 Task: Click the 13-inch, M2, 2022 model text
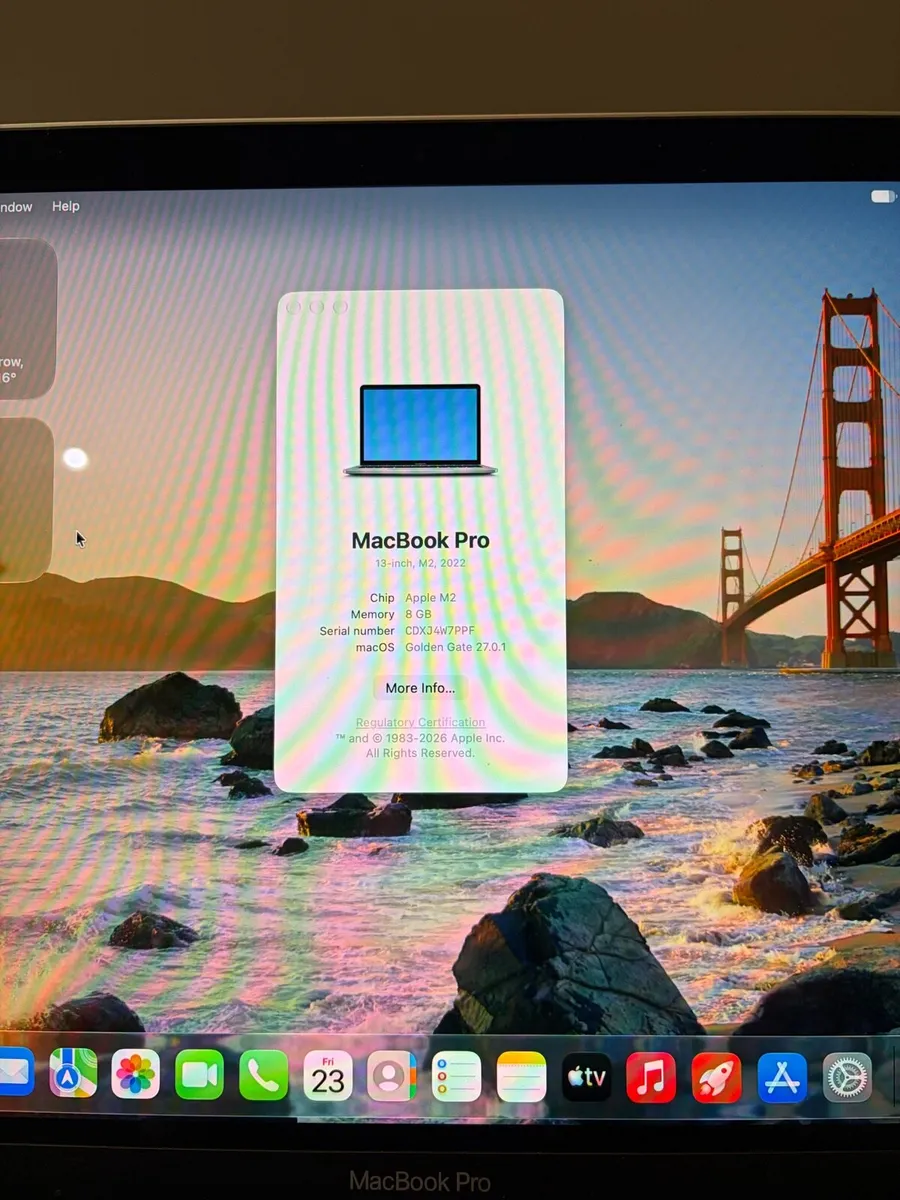(420, 563)
